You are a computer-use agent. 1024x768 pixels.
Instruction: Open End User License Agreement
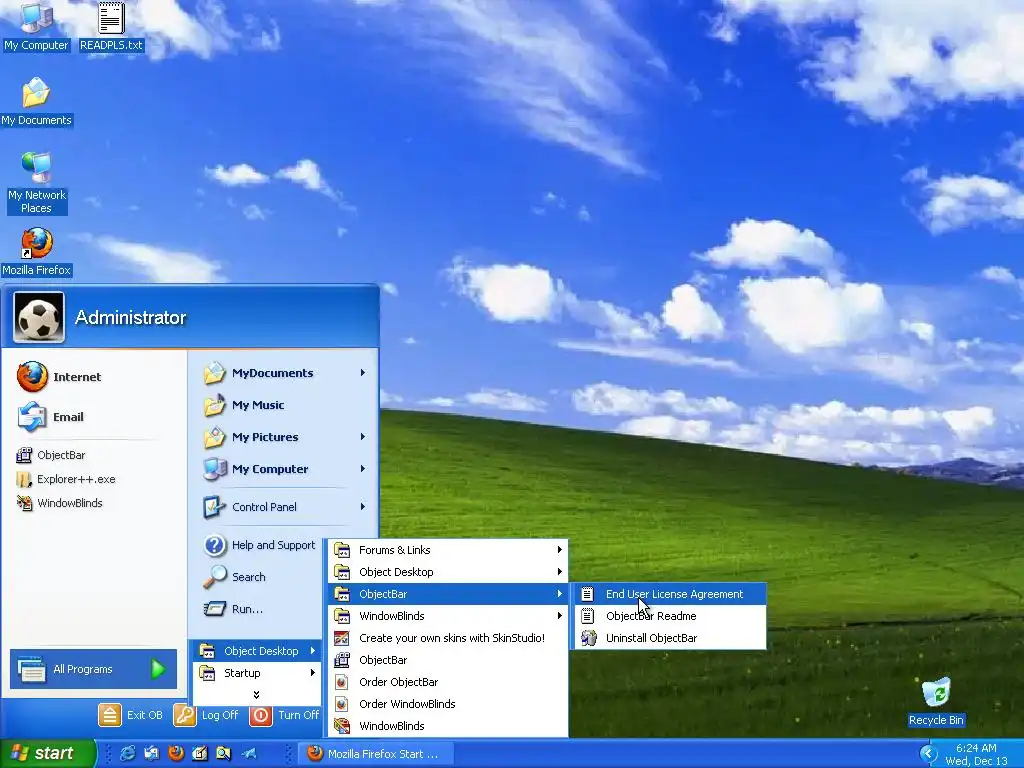click(x=670, y=594)
